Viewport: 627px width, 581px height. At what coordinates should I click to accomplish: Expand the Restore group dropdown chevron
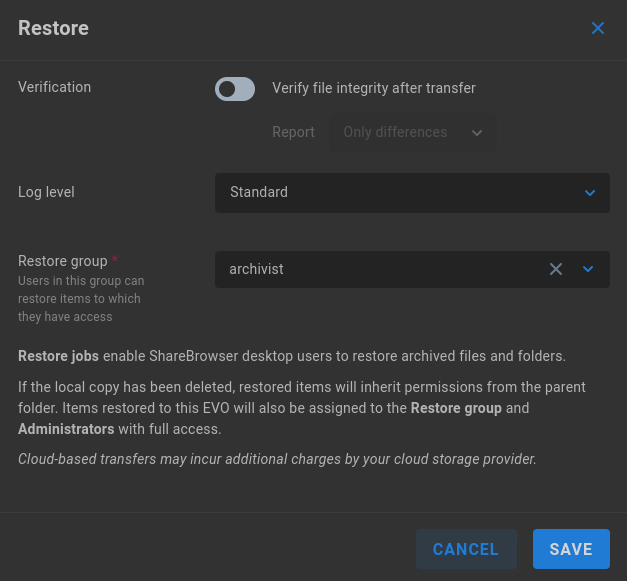[x=588, y=269]
